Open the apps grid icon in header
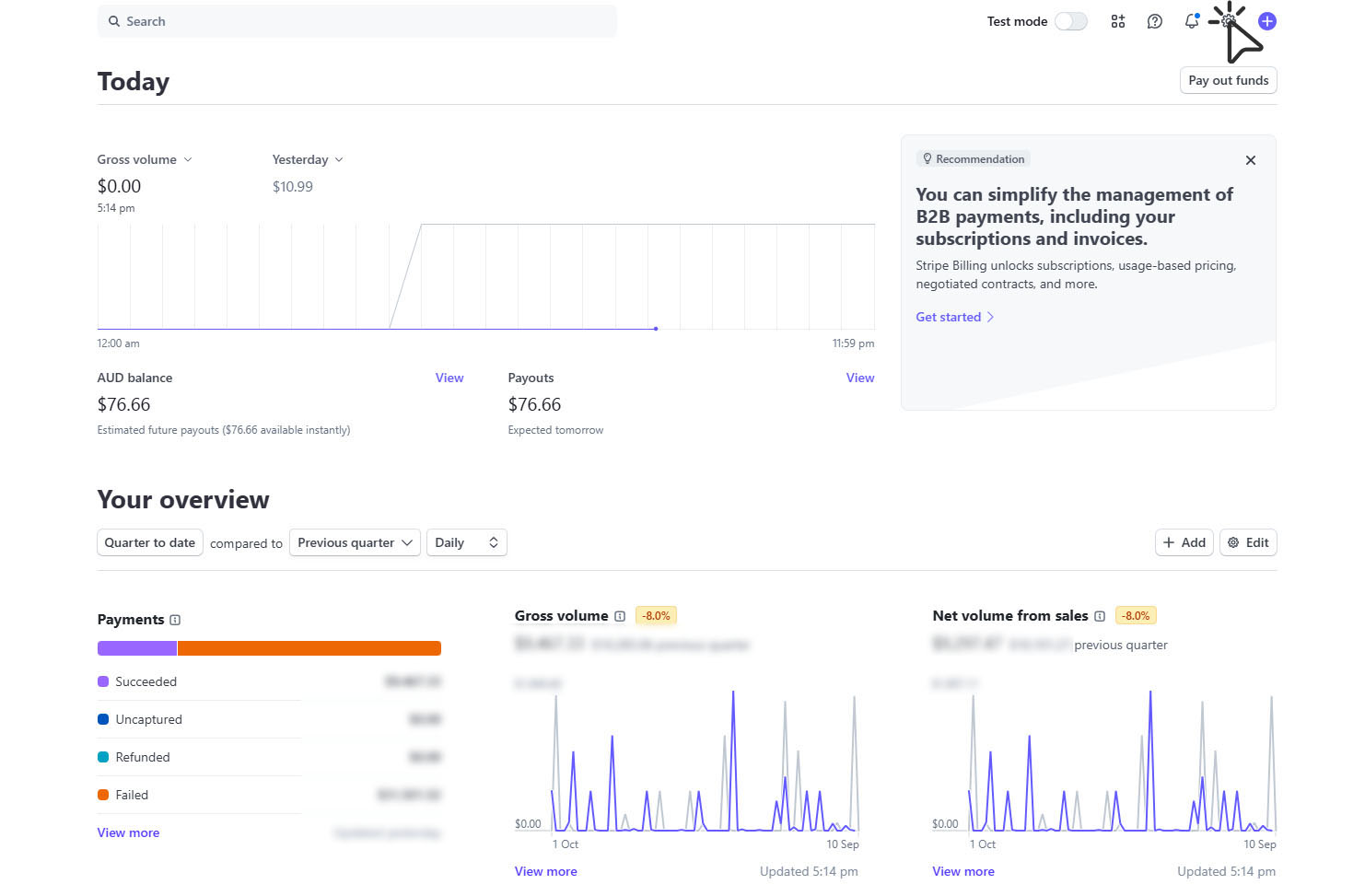1365x896 pixels. pos(1118,21)
